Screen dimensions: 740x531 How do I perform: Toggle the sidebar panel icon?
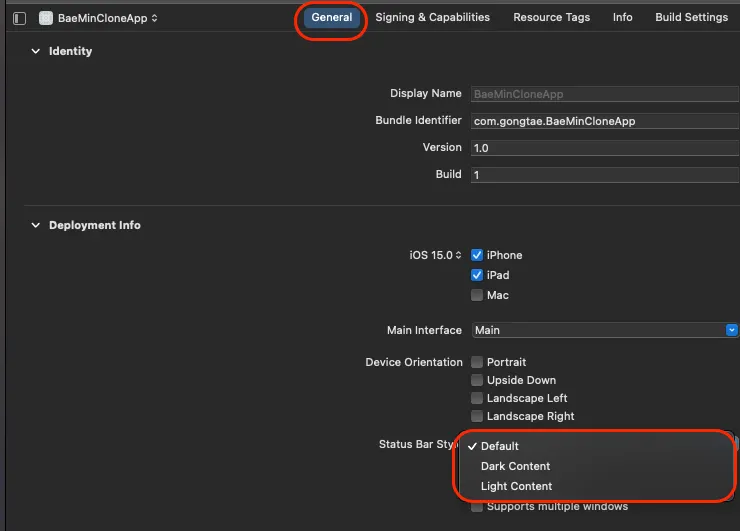tap(20, 18)
